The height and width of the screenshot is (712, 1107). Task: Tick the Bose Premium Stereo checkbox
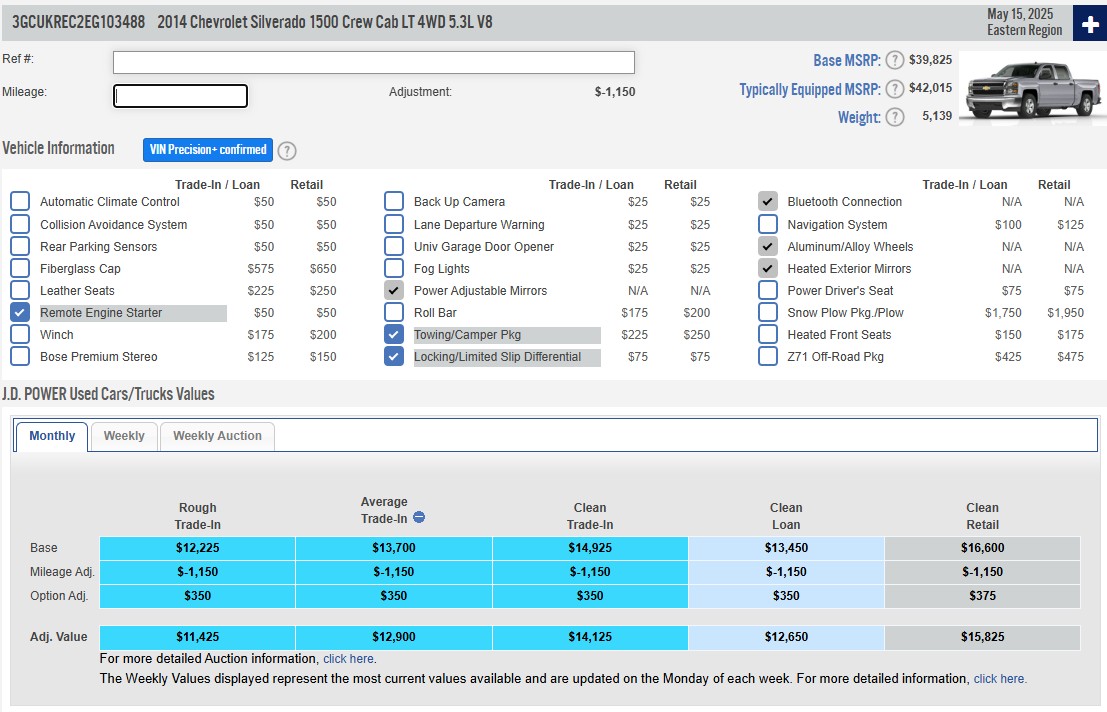20,356
